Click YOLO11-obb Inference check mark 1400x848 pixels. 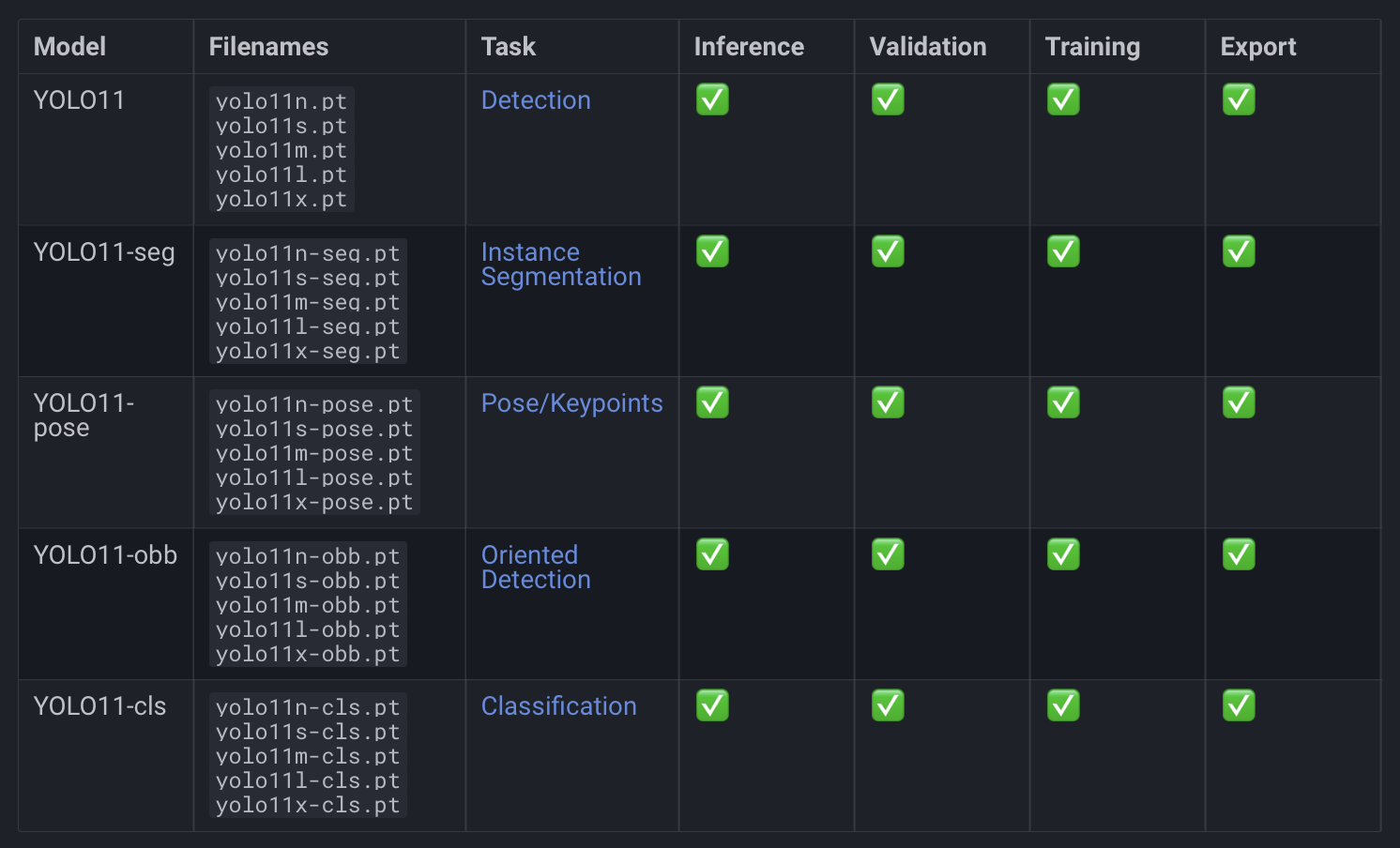click(712, 554)
